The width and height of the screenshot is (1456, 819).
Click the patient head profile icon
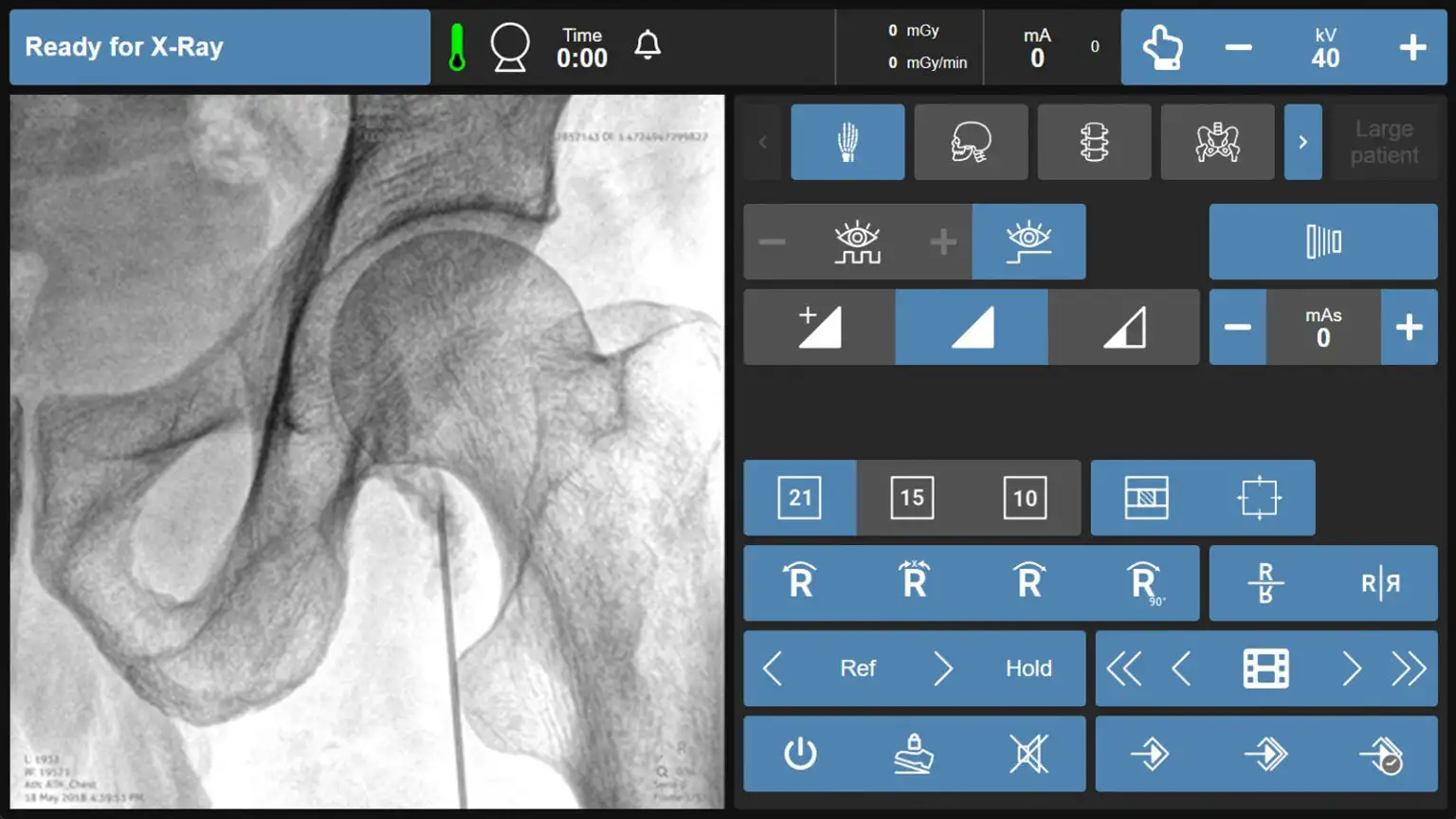(x=510, y=47)
